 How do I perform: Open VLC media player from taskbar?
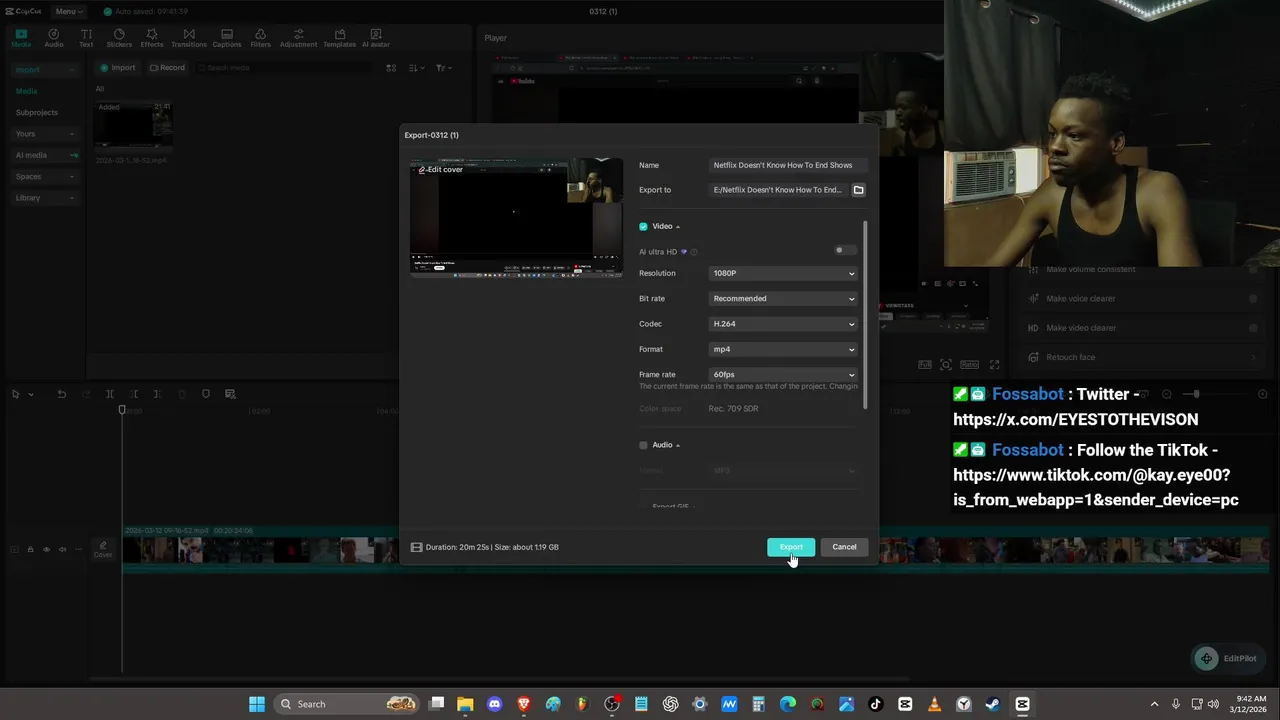coord(934,704)
